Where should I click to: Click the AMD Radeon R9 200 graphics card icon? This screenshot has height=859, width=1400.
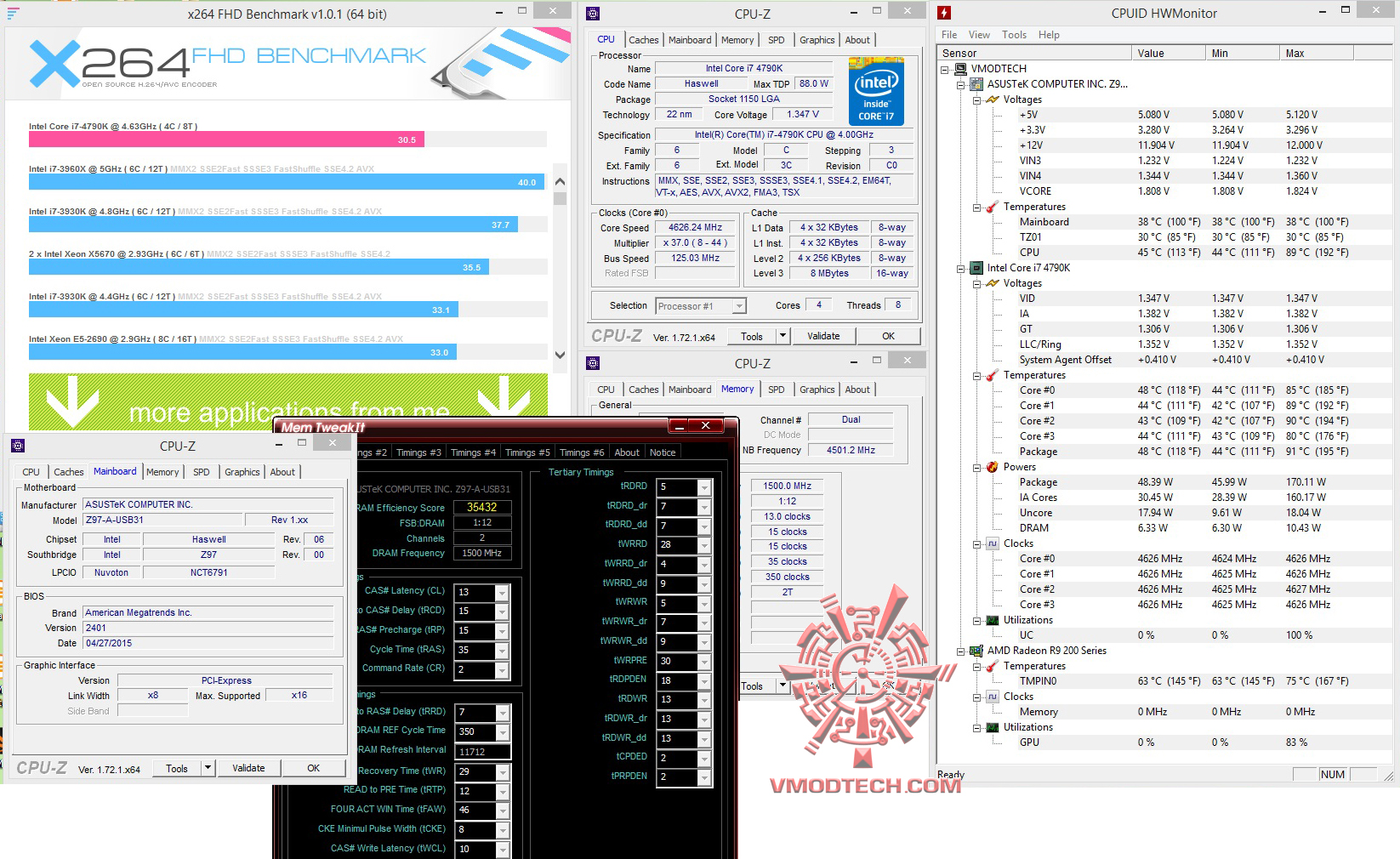pyautogui.click(x=976, y=651)
